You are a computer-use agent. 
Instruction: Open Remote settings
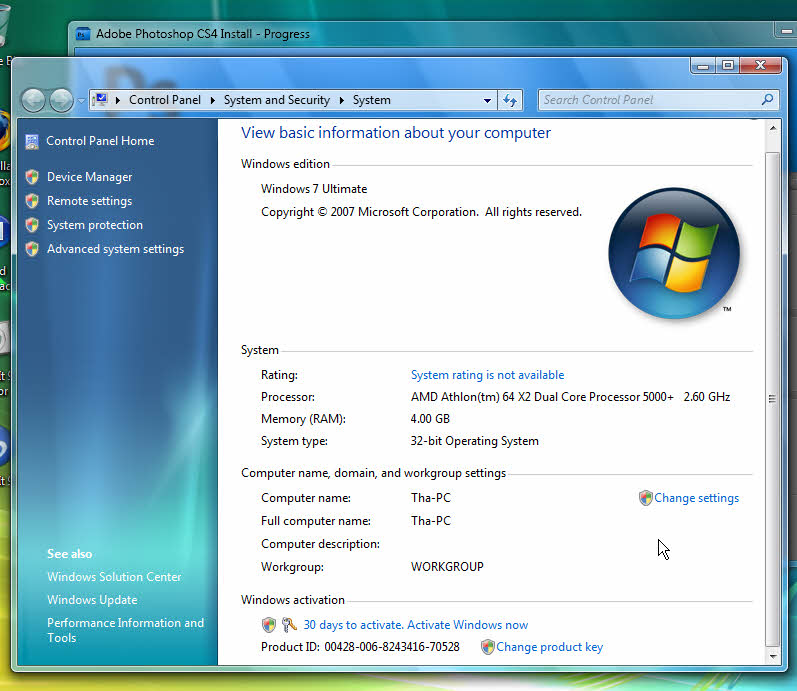point(89,201)
